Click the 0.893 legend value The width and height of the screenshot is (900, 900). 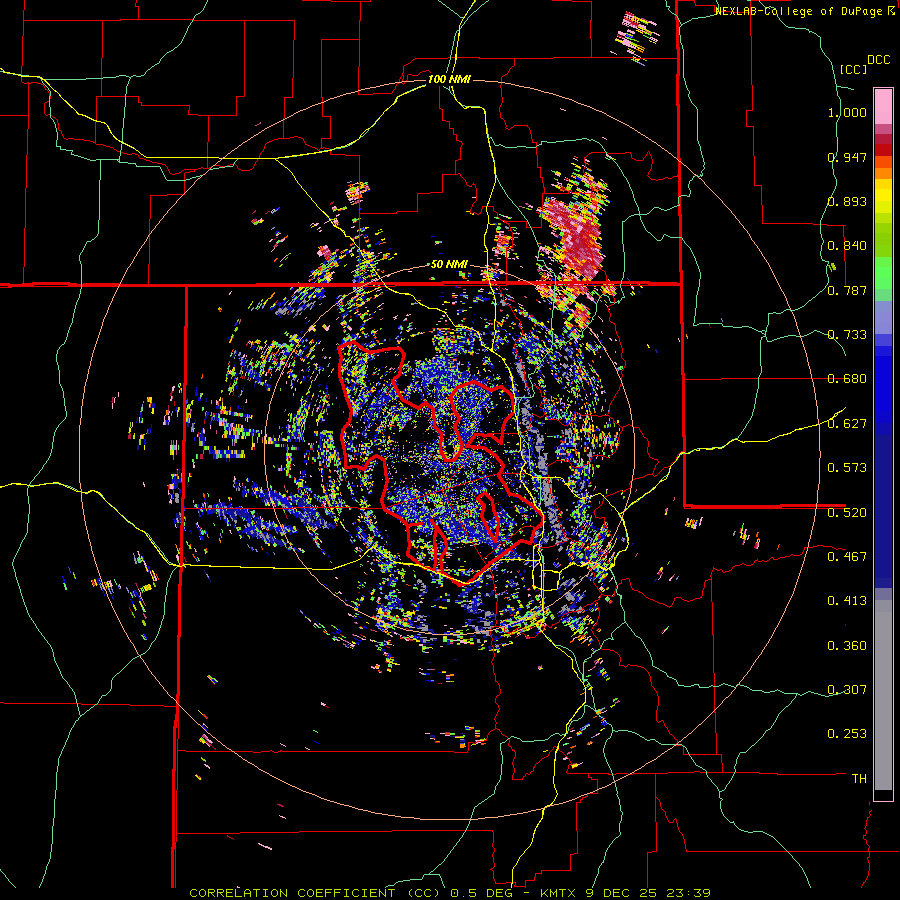[x=847, y=201]
